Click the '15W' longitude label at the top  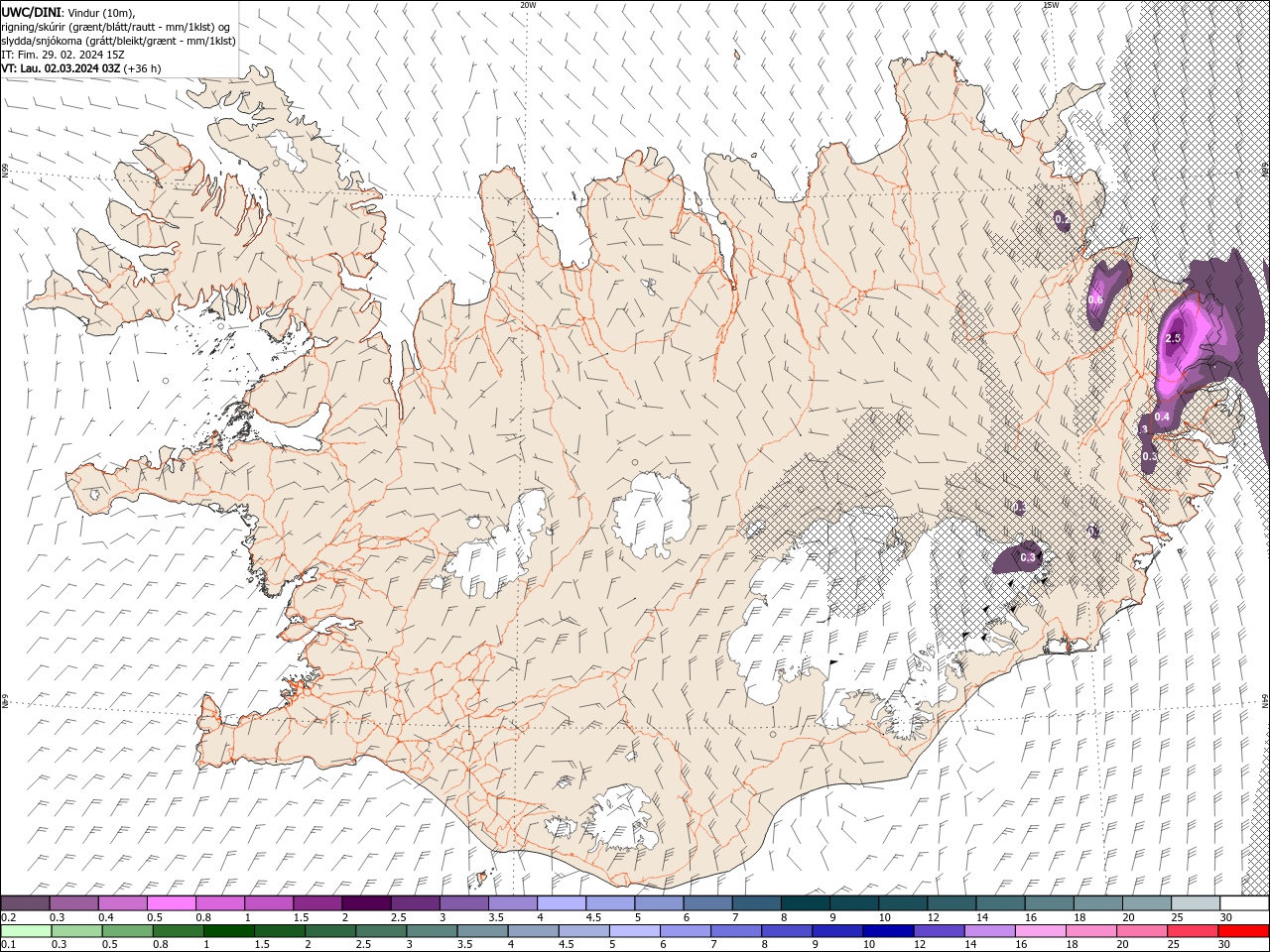1051,5
